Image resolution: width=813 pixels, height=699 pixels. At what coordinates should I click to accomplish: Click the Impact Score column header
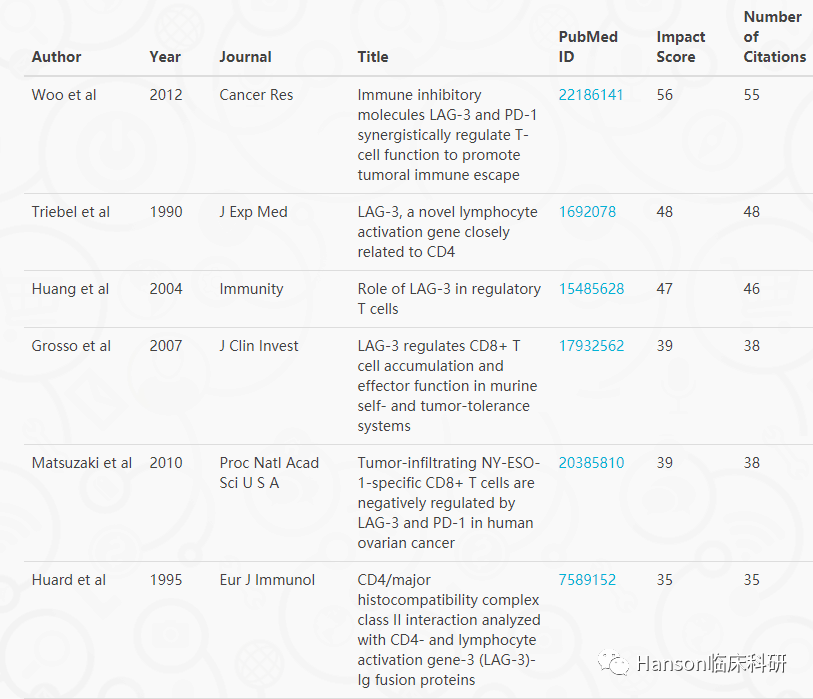pos(681,47)
